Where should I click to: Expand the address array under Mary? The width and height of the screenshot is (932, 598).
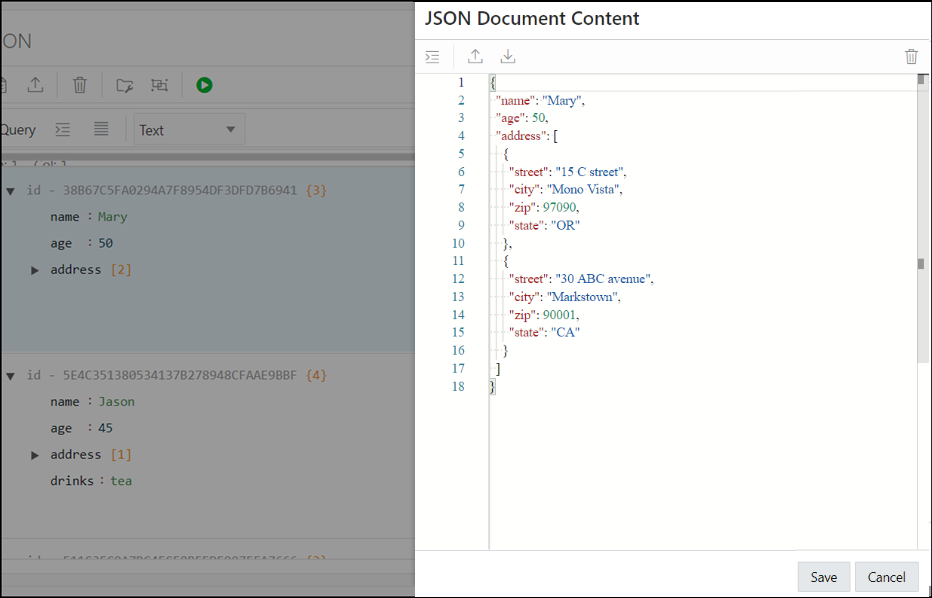click(35, 269)
